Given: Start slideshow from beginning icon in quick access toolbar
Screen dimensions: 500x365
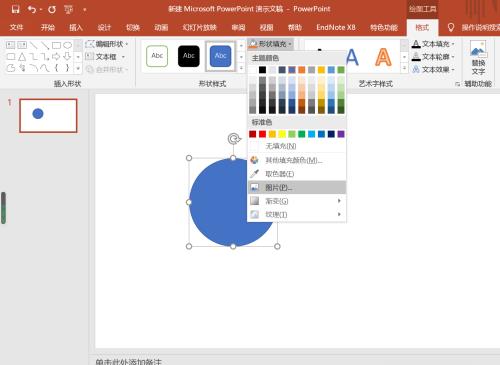Looking at the screenshot, I should 69,9.
